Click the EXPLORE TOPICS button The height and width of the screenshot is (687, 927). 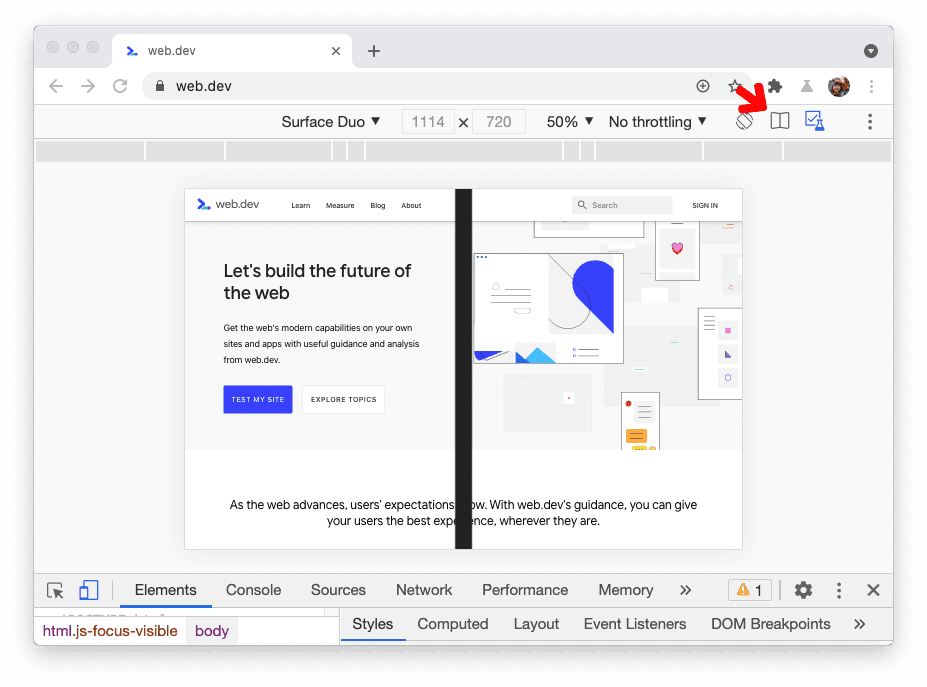343,399
